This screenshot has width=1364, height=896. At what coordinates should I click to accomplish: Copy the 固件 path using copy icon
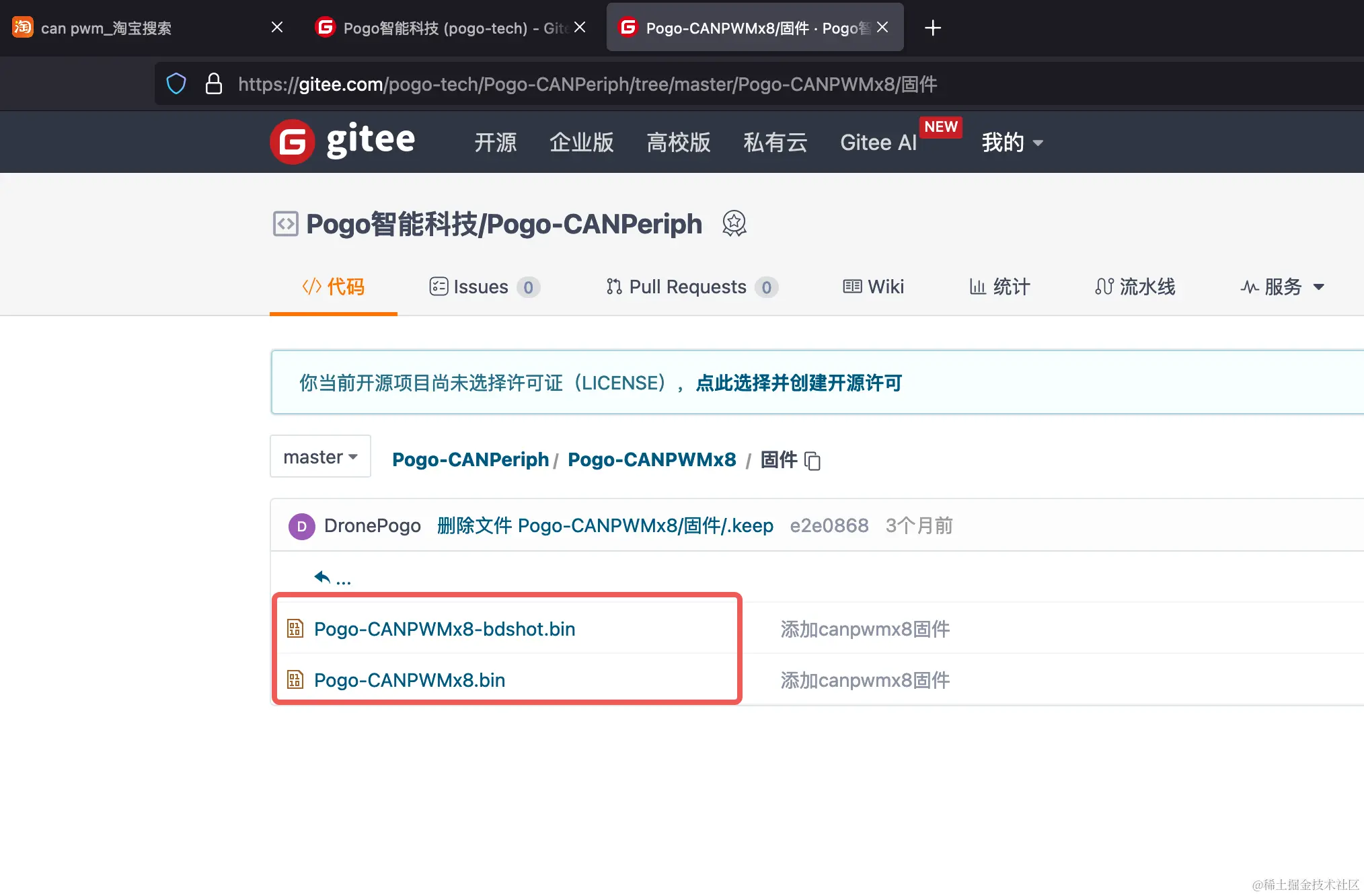[812, 461]
